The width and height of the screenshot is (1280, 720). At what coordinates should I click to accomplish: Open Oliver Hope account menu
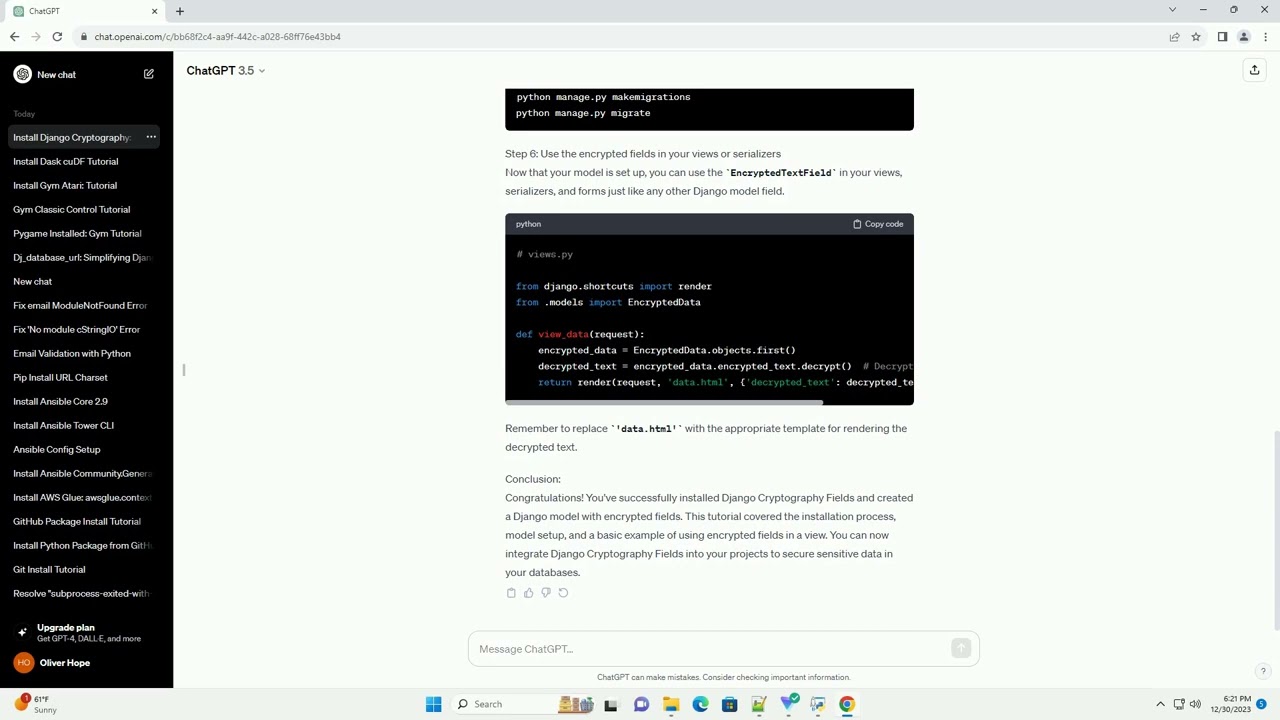pos(86,662)
